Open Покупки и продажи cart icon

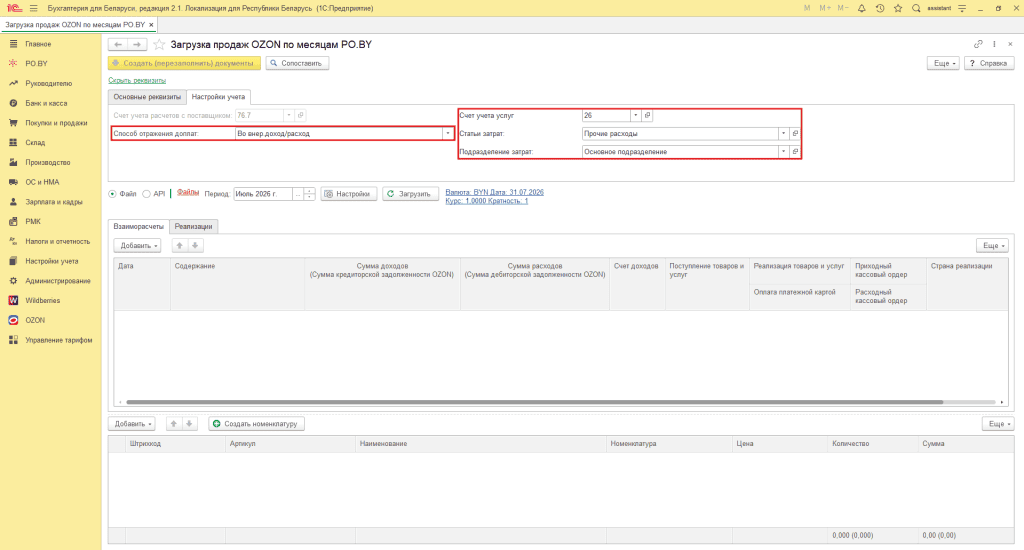click(13, 123)
